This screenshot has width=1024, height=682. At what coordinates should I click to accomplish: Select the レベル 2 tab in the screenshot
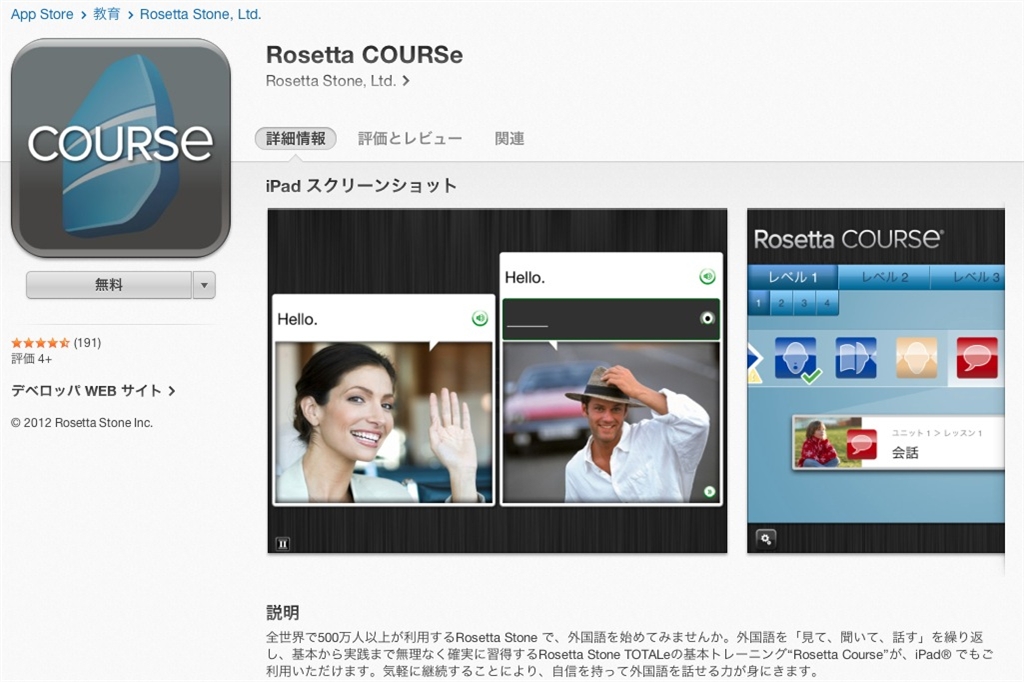884,277
